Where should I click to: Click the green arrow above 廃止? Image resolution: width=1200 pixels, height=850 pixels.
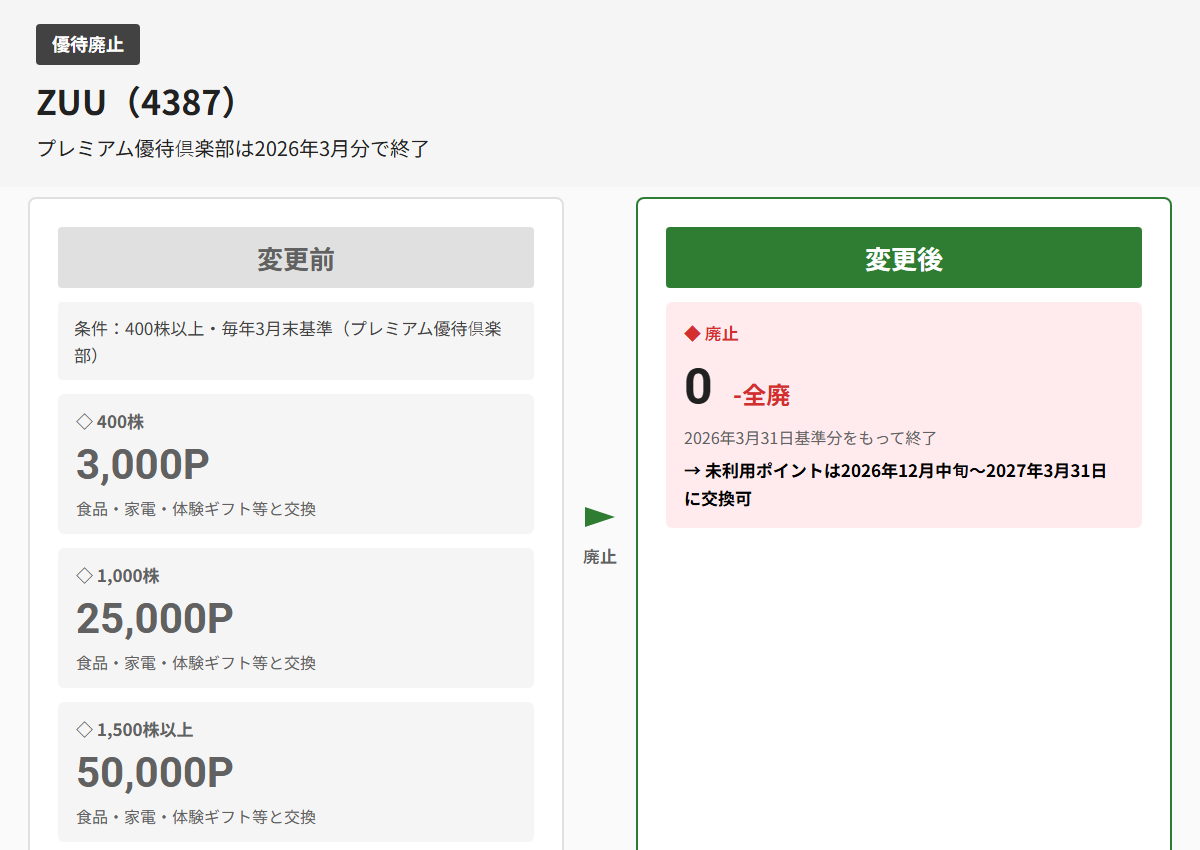point(599,517)
